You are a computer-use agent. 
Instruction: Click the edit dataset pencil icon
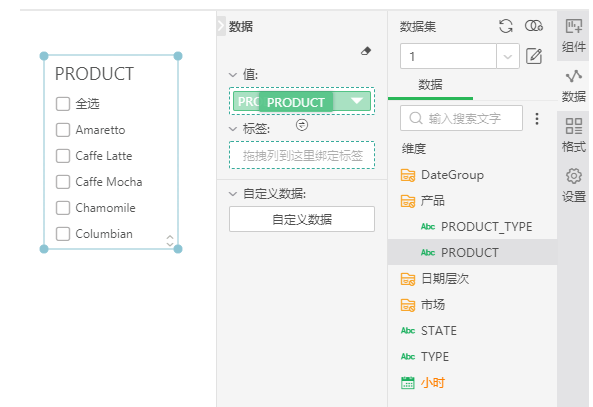534,56
